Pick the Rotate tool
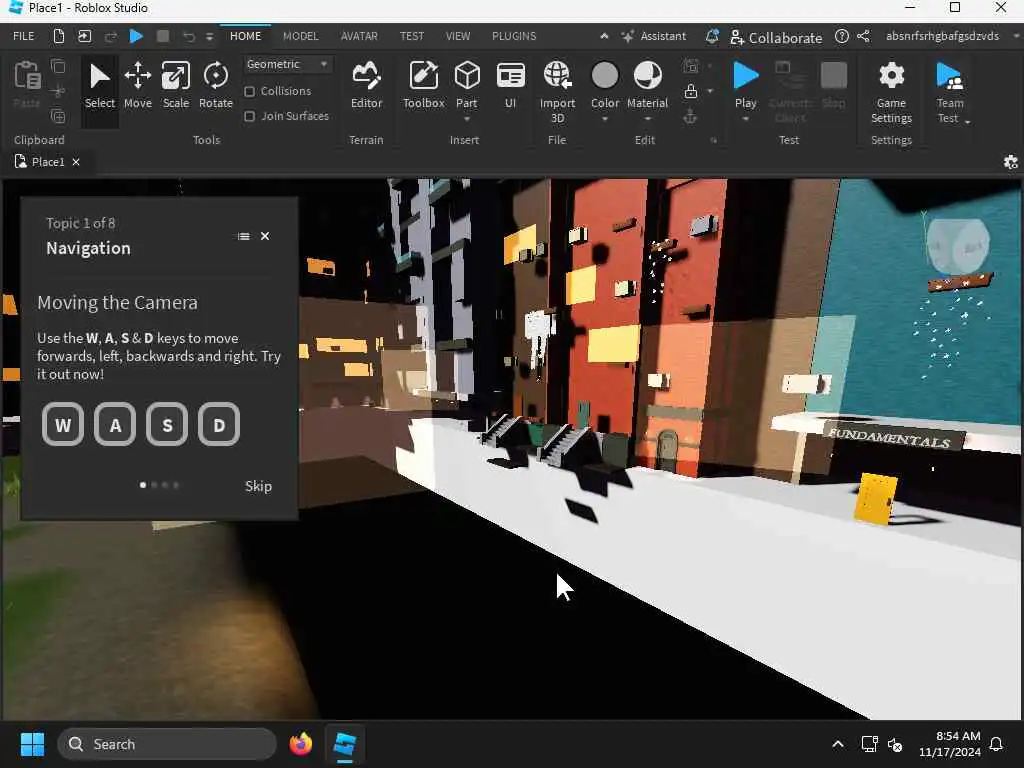The image size is (1024, 768). [x=216, y=86]
